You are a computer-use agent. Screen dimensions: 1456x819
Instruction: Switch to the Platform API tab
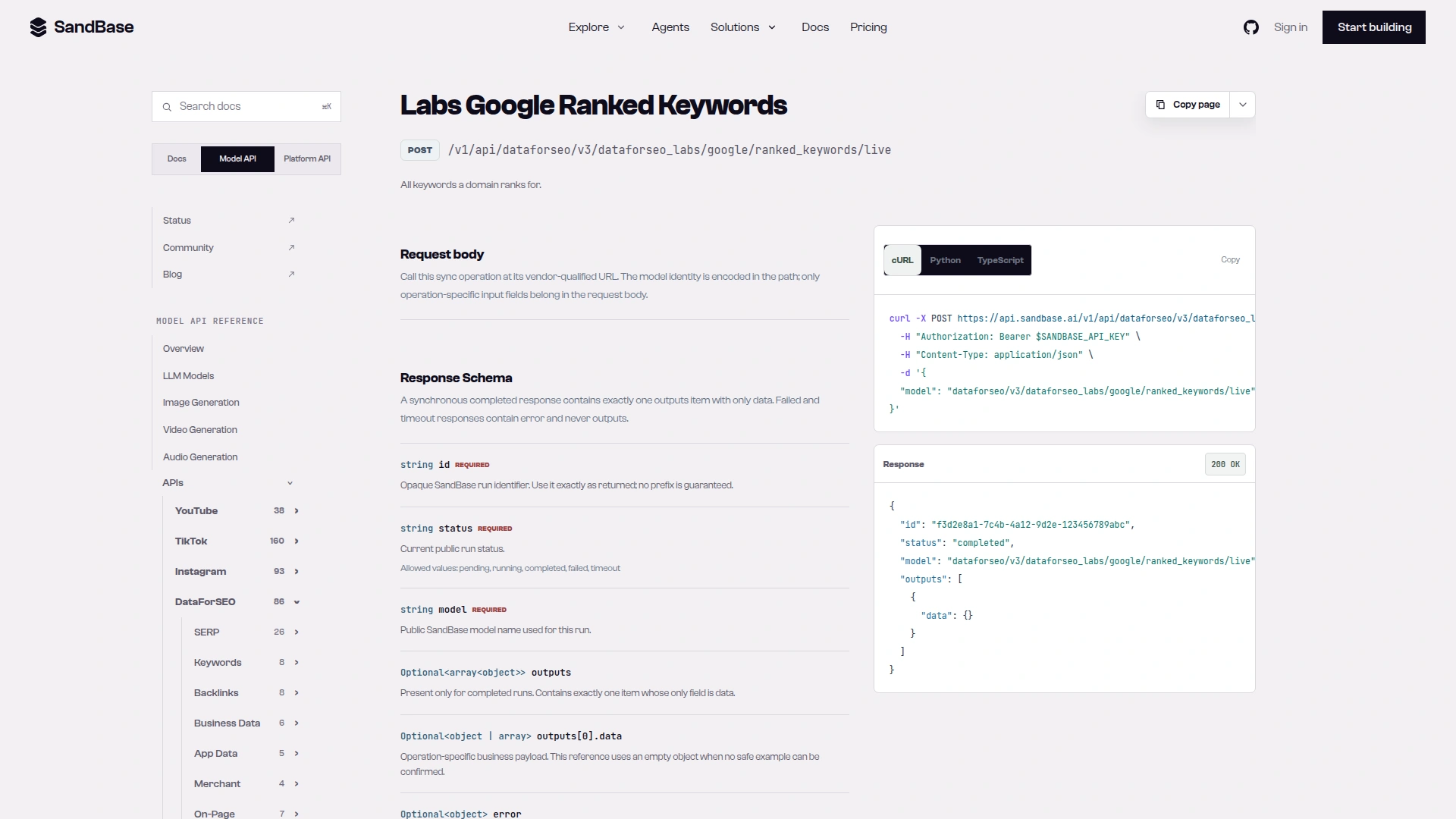[307, 159]
